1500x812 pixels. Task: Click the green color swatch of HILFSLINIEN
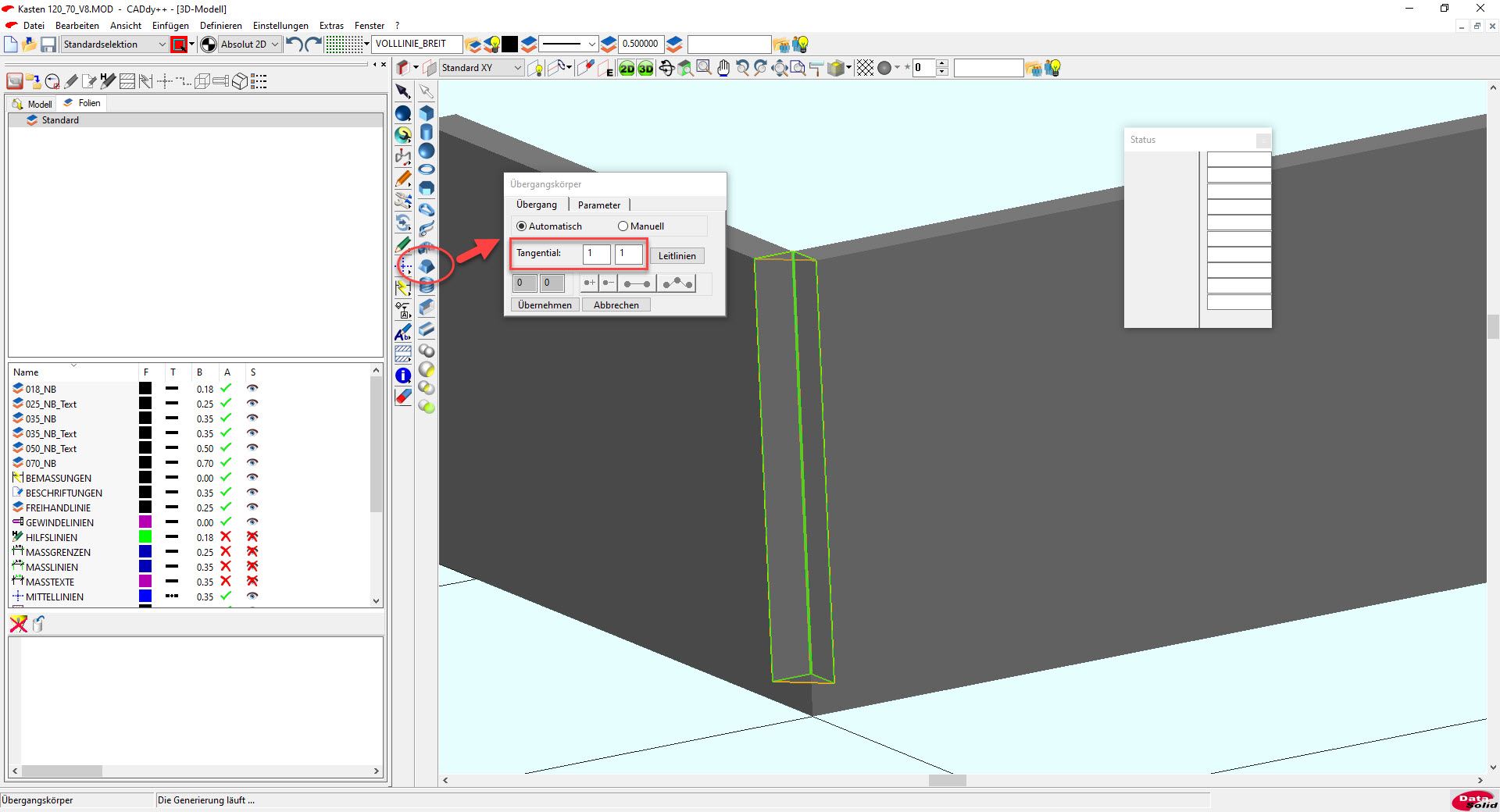coord(145,537)
